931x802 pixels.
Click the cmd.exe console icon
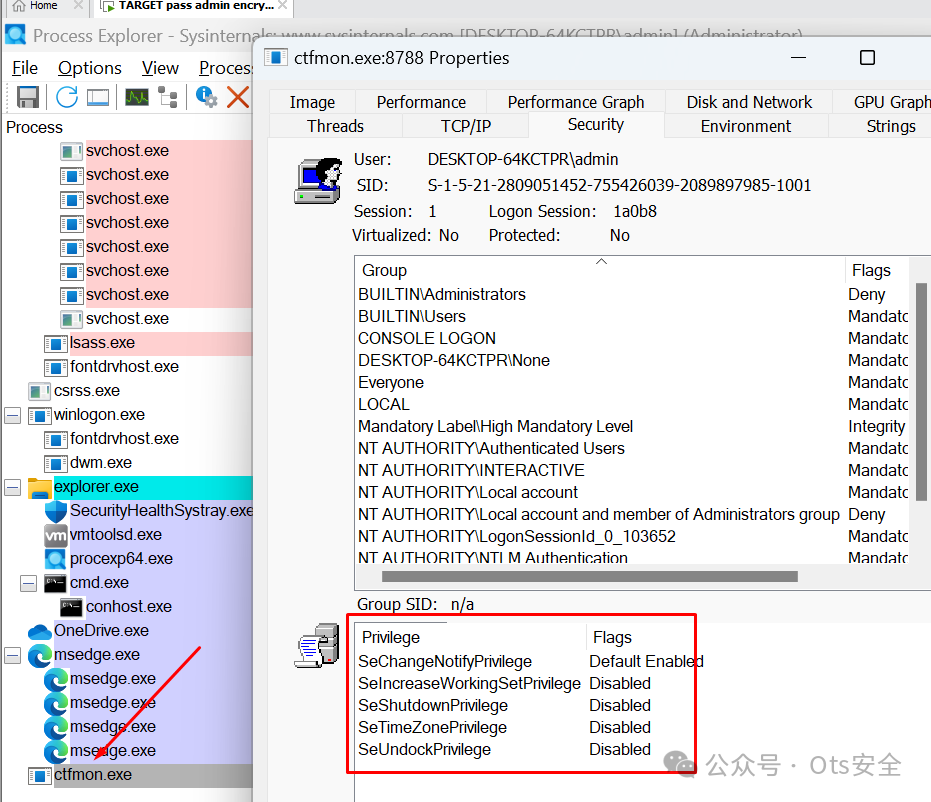[55, 584]
